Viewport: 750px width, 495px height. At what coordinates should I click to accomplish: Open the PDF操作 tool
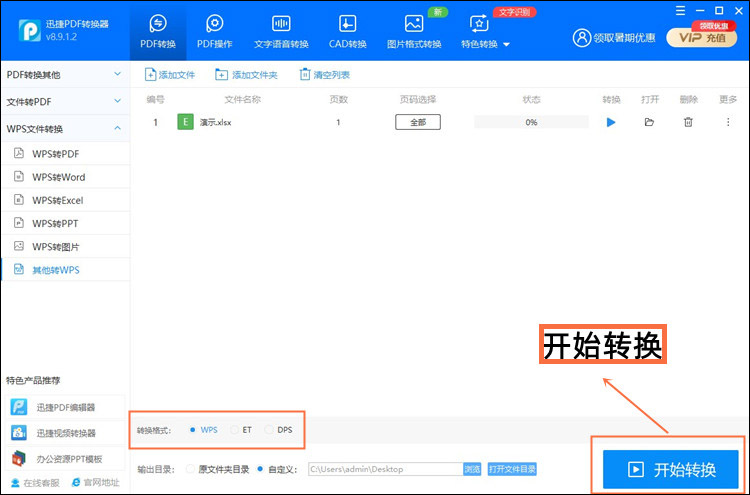point(214,31)
